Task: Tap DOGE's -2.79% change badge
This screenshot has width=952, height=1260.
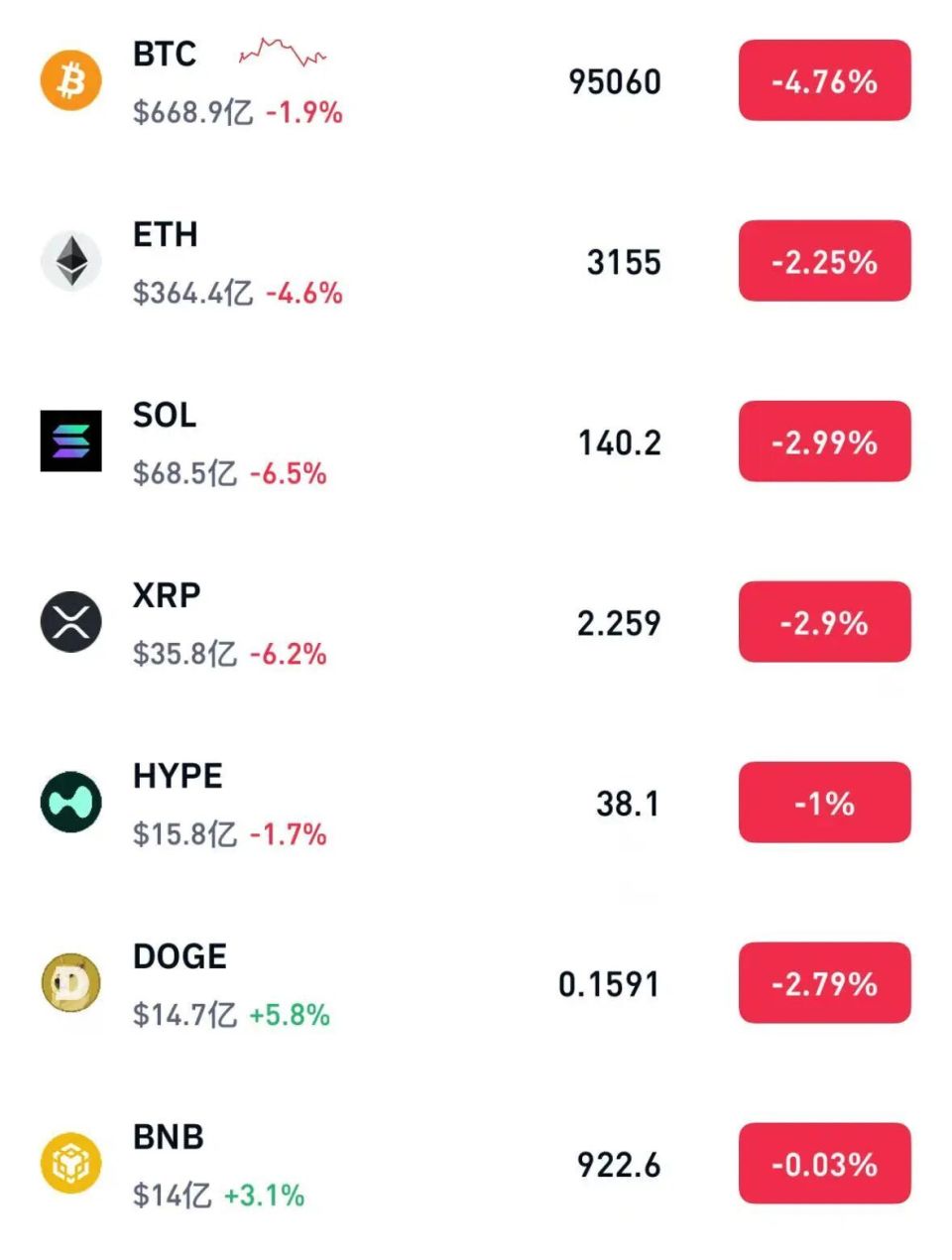Action: tap(824, 982)
